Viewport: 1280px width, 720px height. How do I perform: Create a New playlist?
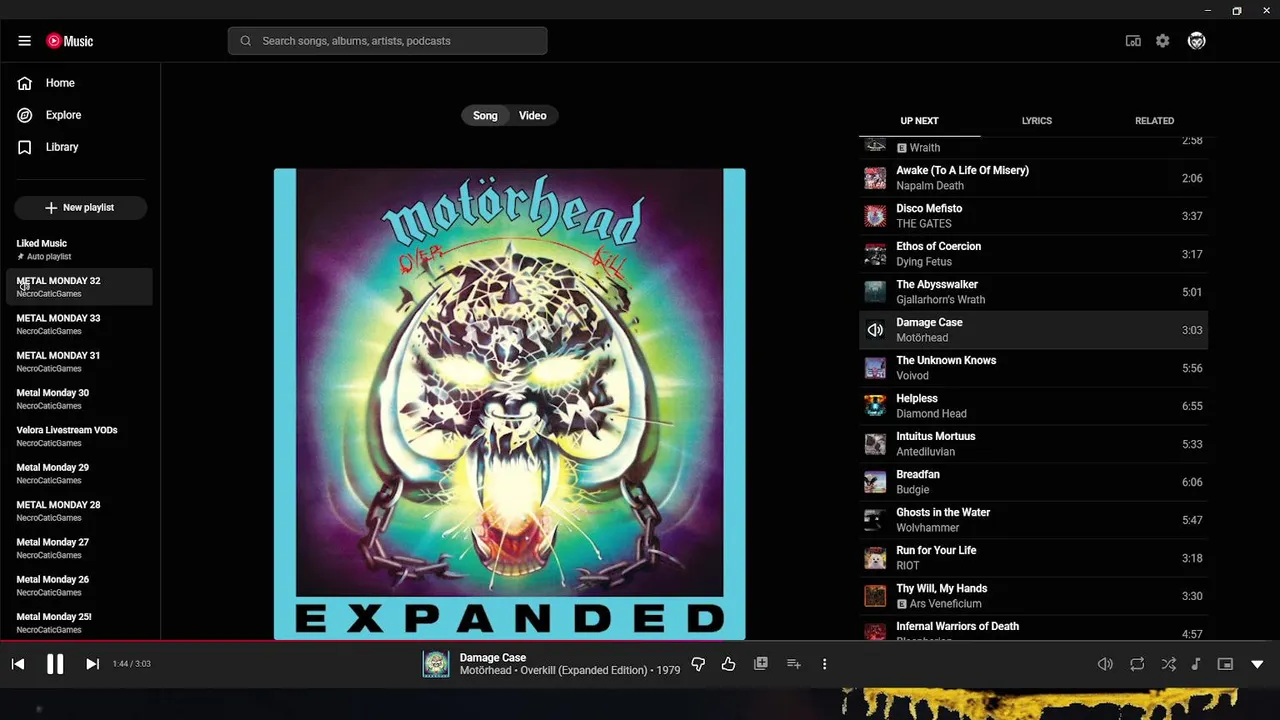click(80, 207)
